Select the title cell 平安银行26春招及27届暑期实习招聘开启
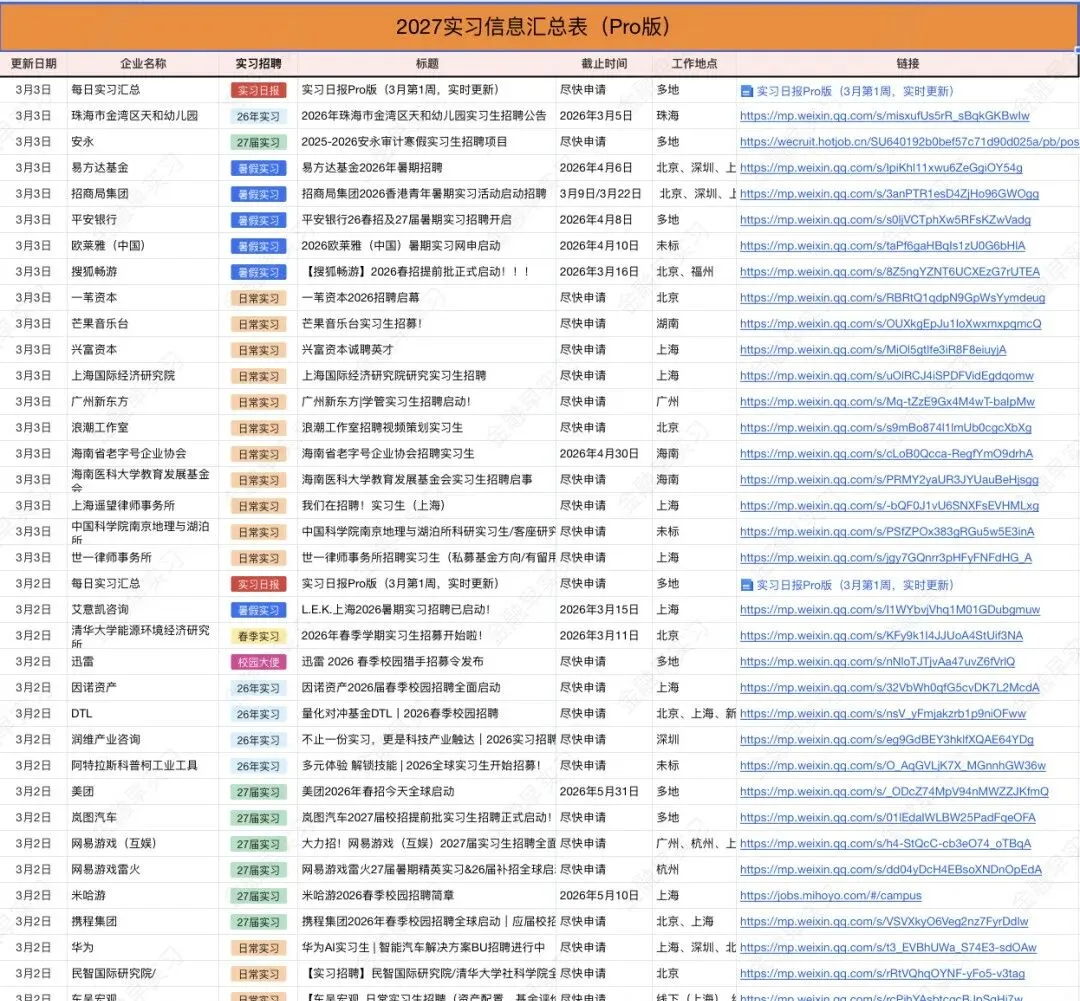The width and height of the screenshot is (1080, 1001). 426,220
